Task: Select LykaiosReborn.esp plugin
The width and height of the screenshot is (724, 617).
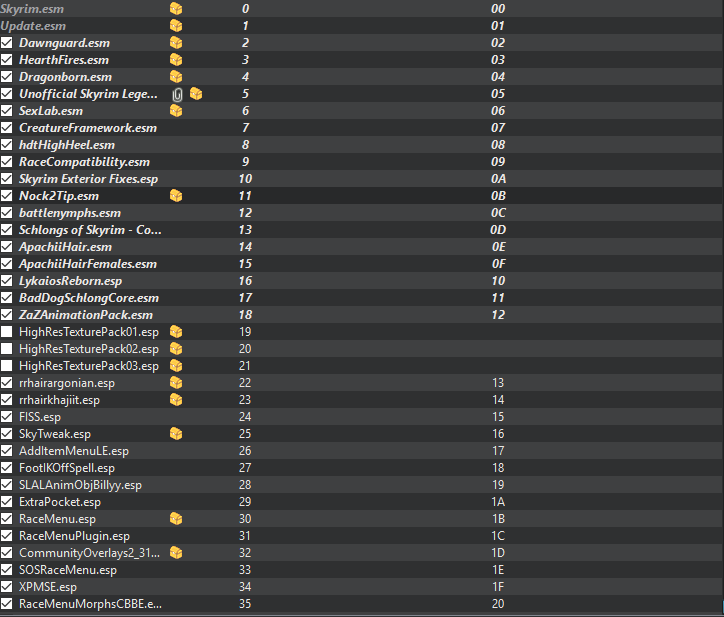Action: (70, 281)
